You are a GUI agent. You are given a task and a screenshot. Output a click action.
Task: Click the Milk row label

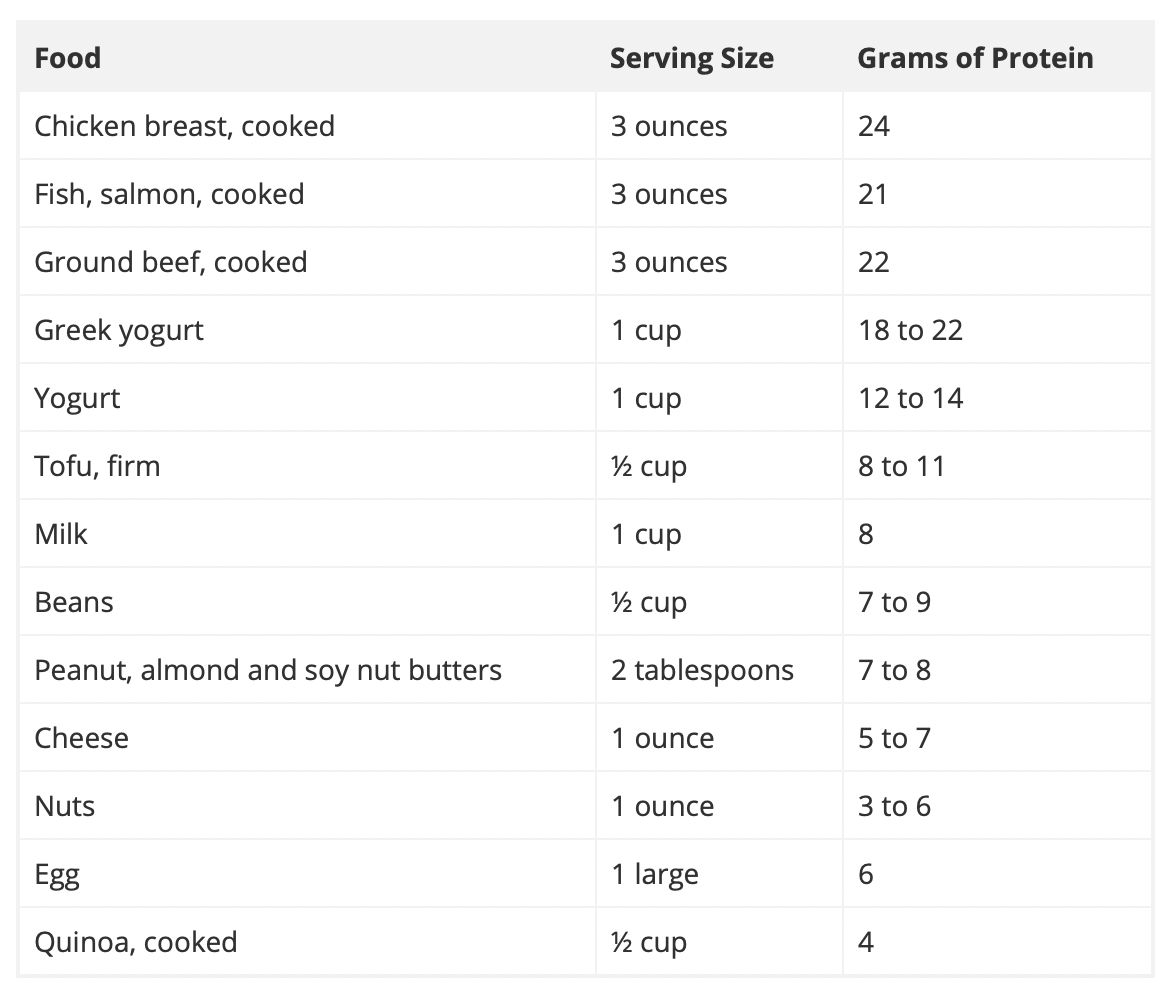point(61,534)
